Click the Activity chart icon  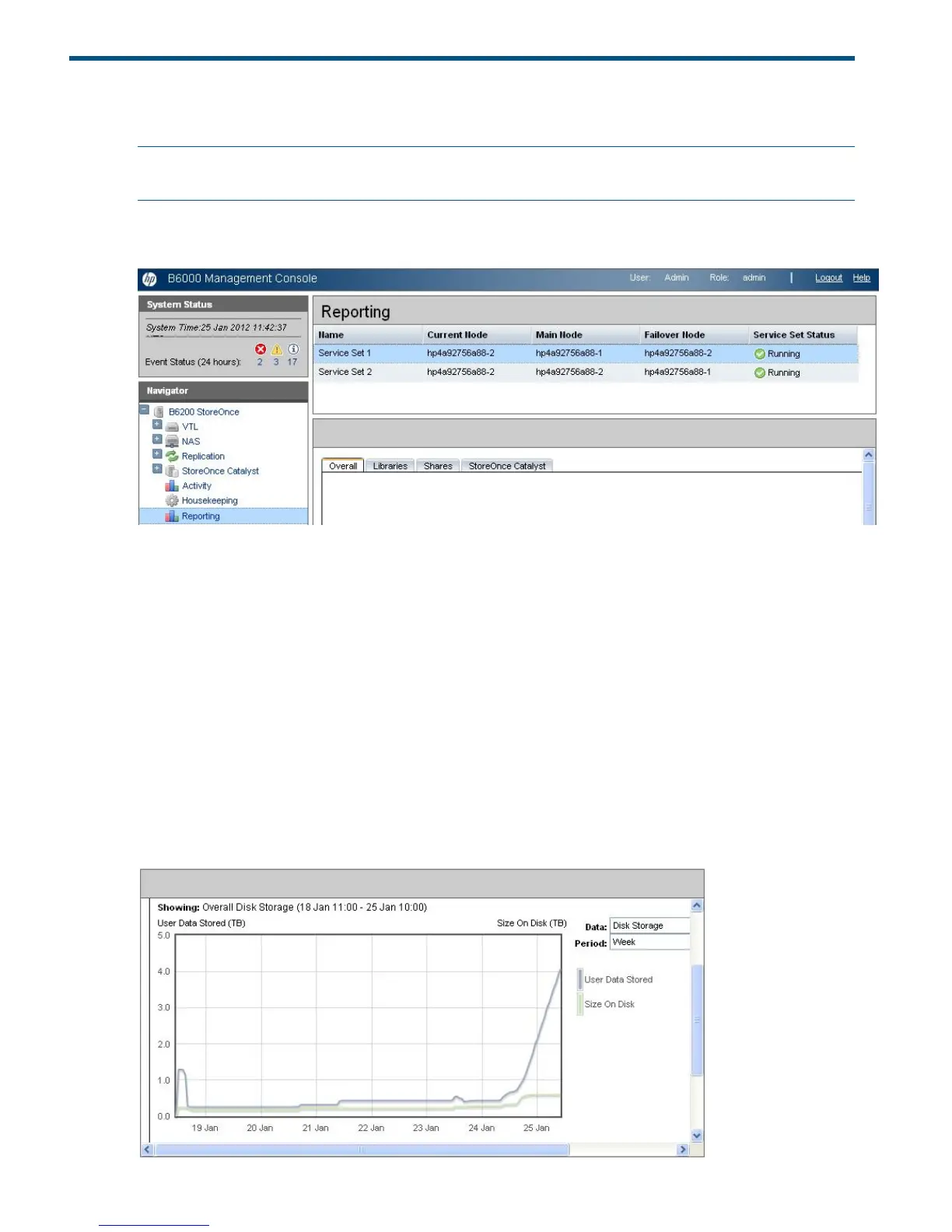[x=172, y=486]
